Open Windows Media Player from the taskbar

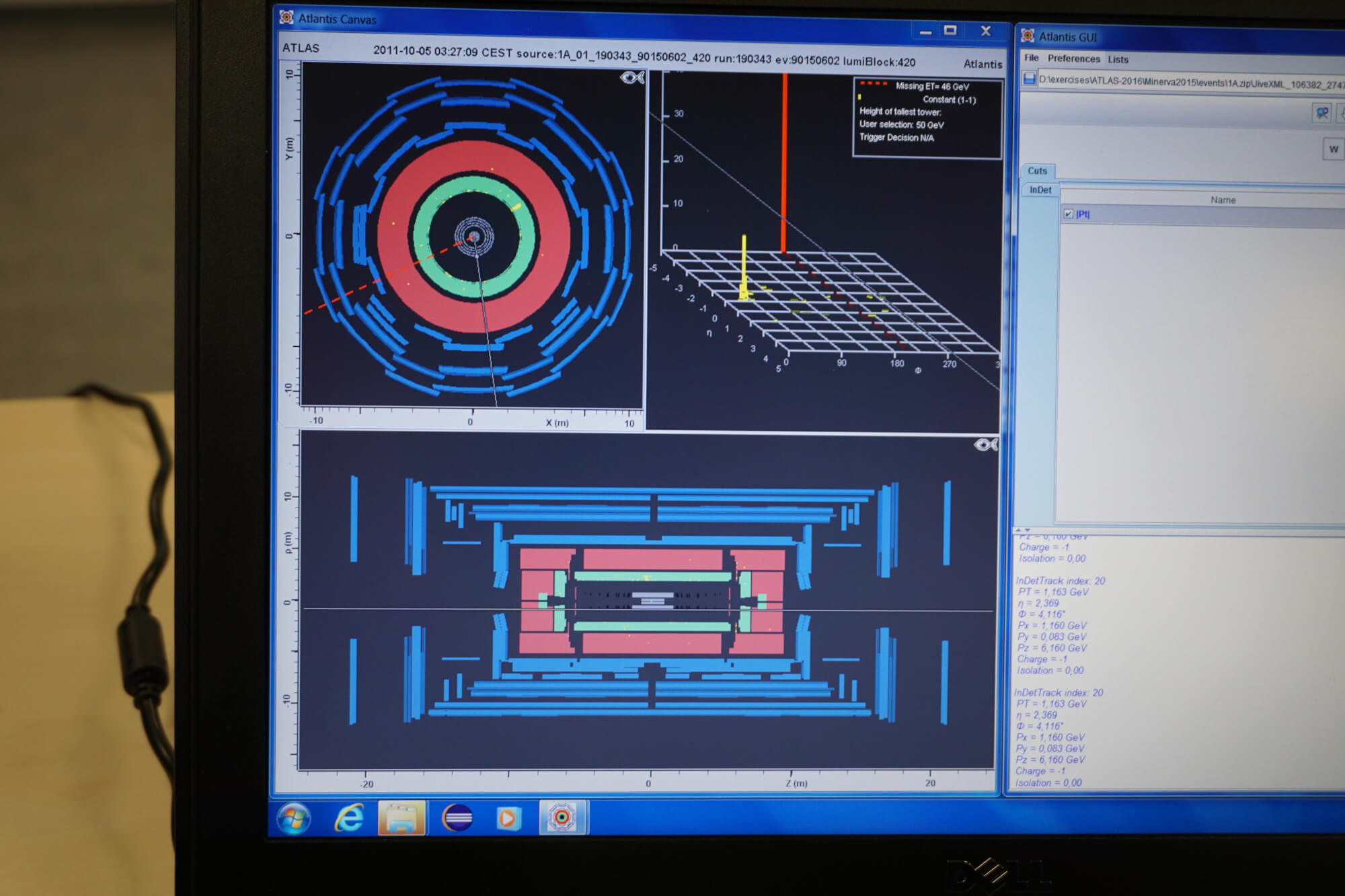tap(508, 818)
